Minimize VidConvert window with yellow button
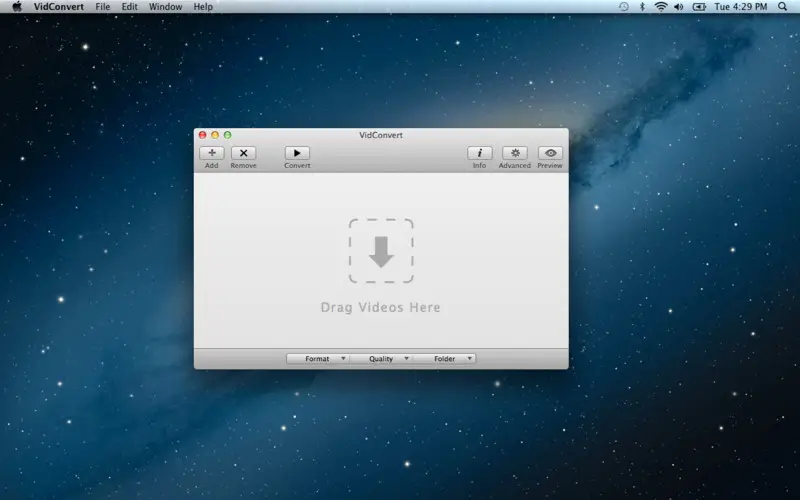This screenshot has width=800, height=500. click(x=215, y=135)
